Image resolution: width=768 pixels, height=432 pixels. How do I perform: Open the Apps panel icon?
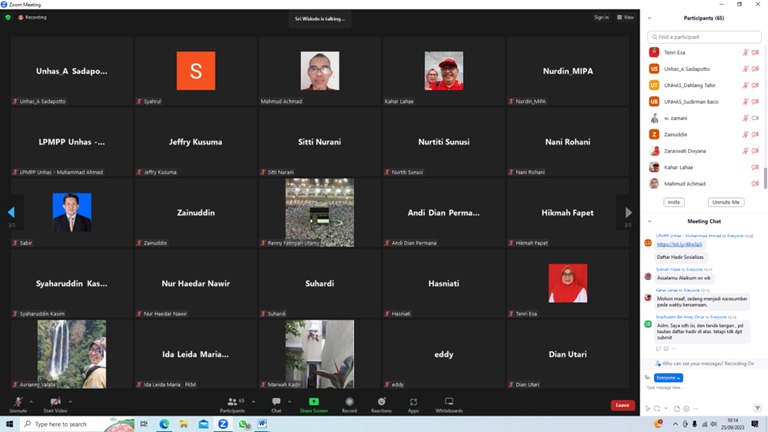point(413,403)
